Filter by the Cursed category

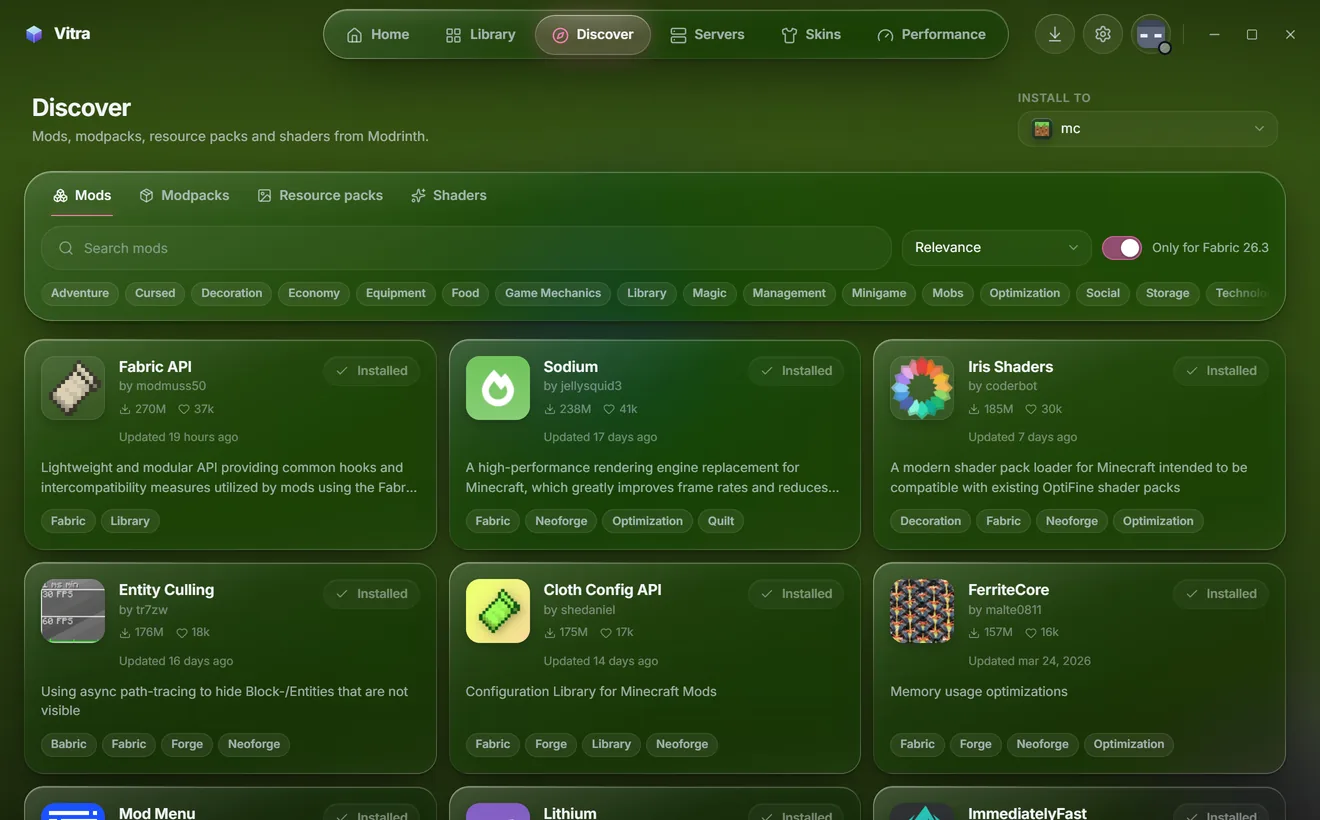point(155,293)
